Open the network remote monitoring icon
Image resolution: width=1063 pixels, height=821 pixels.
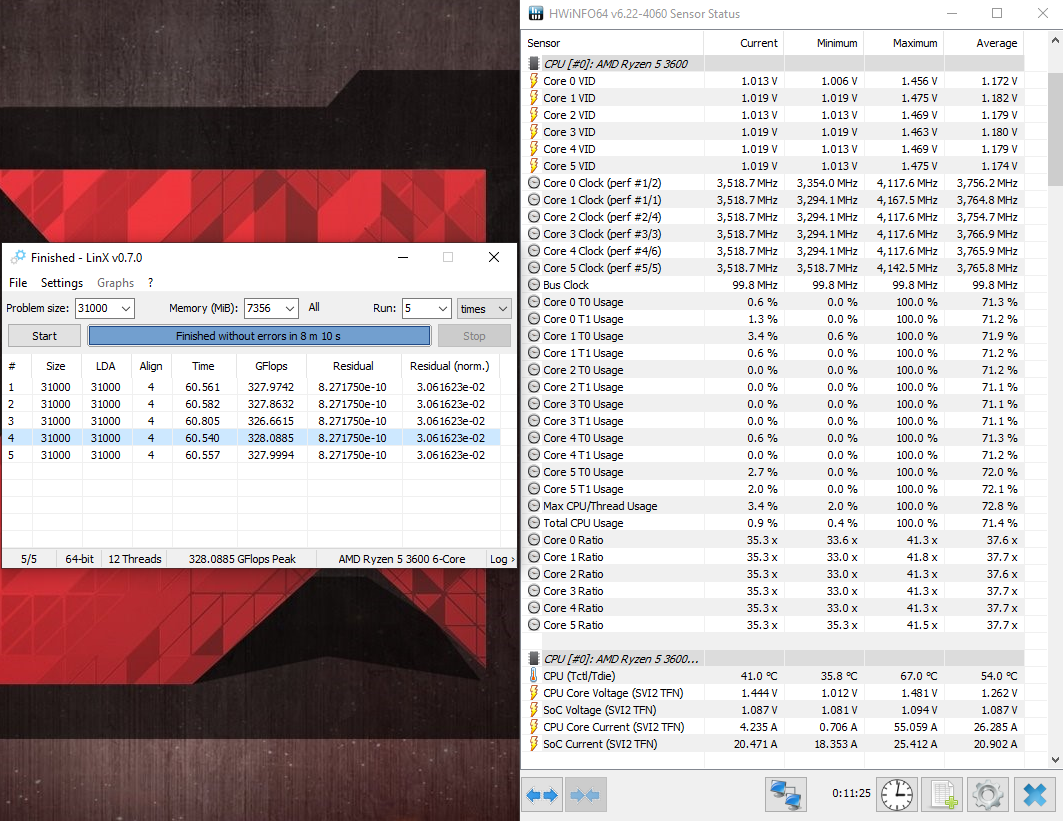pos(785,795)
